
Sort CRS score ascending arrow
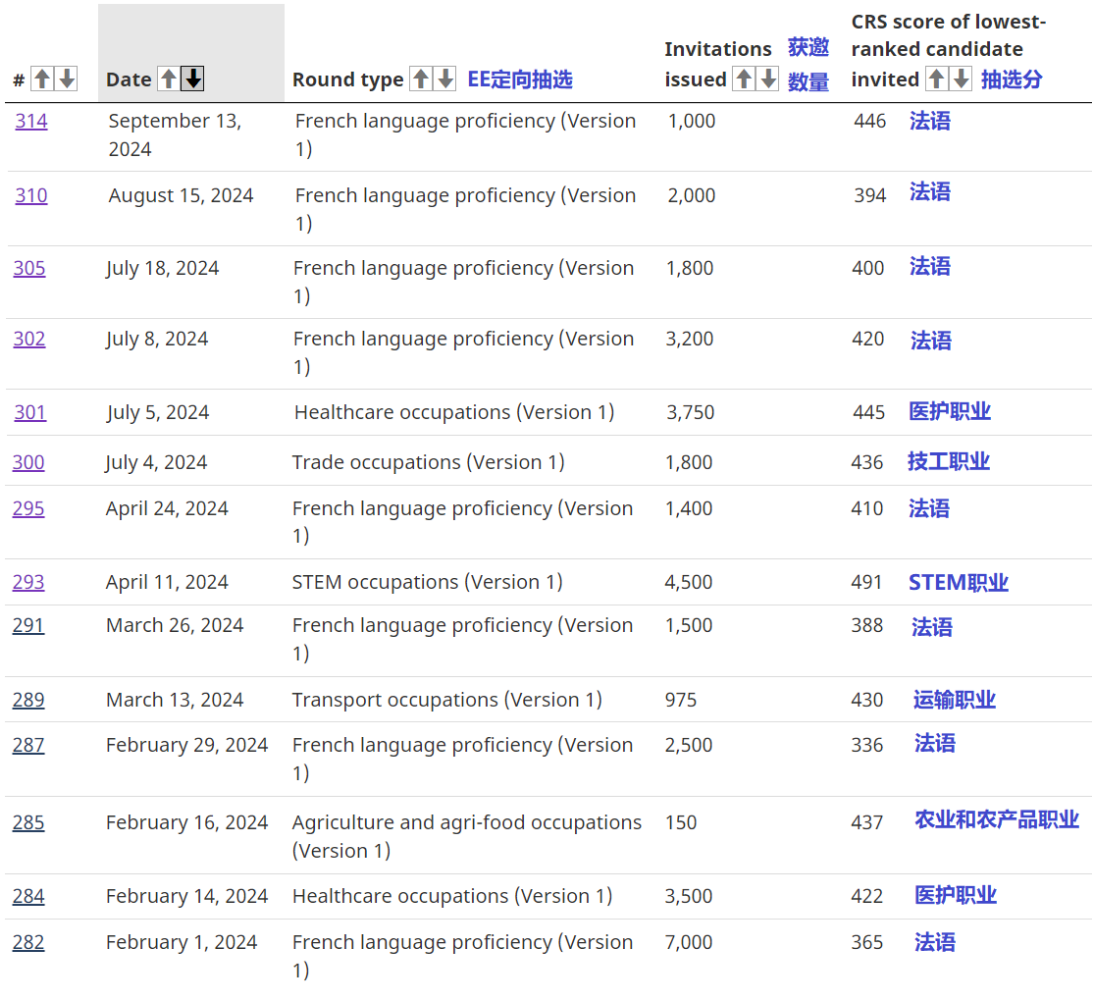(937, 78)
